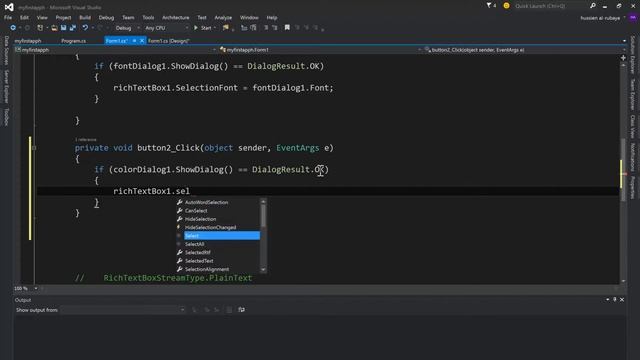Expand the Any CPU platform dropdown
Image resolution: width=640 pixels, height=360 pixels.
tap(187, 28)
